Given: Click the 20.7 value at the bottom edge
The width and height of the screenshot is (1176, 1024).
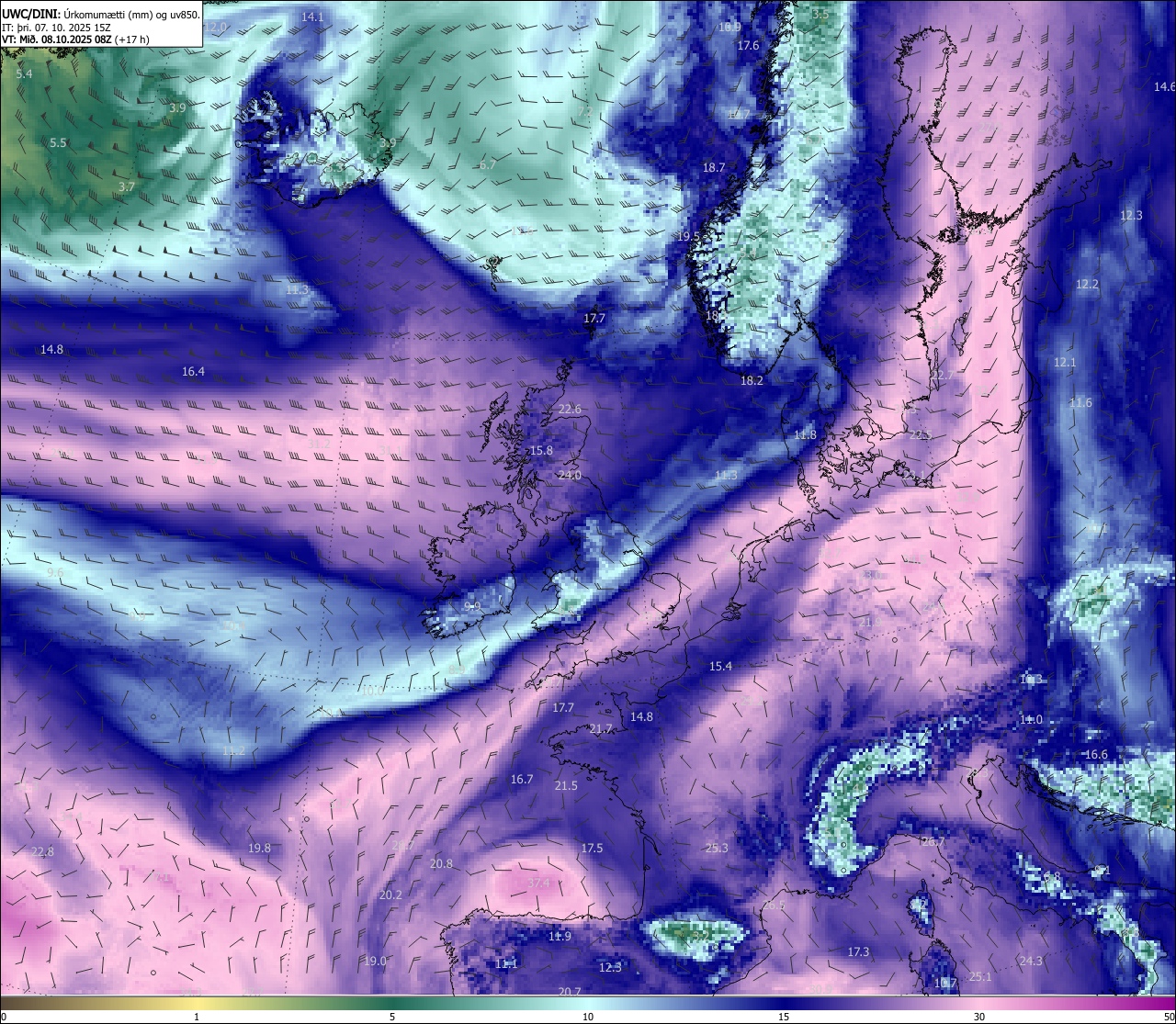Looking at the screenshot, I should pyautogui.click(x=570, y=991).
